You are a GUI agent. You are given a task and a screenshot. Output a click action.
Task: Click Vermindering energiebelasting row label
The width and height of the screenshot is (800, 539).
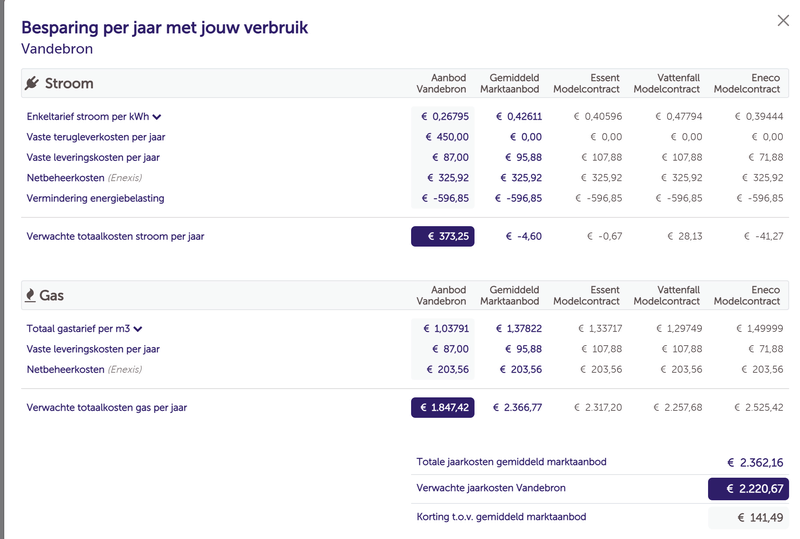point(95,198)
